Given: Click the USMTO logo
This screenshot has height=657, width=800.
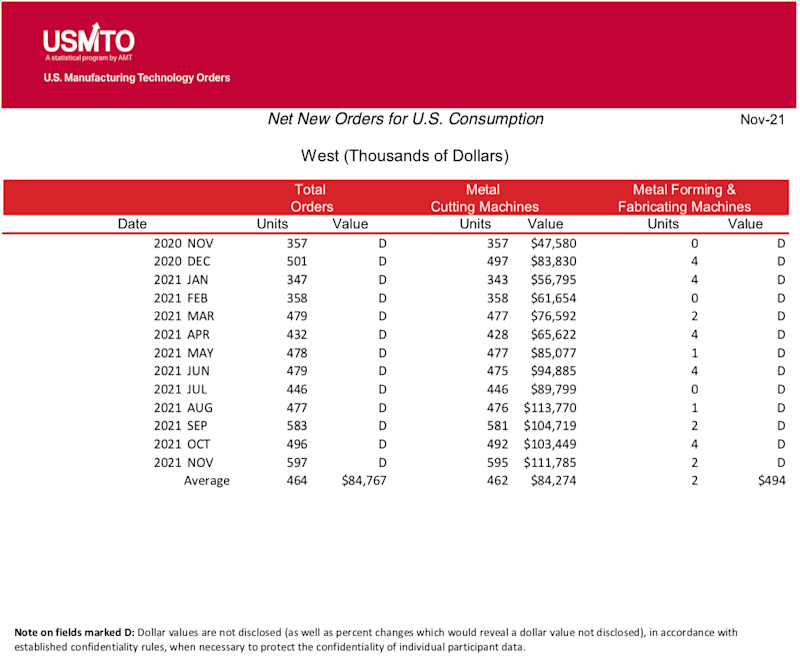Looking at the screenshot, I should tap(89, 42).
